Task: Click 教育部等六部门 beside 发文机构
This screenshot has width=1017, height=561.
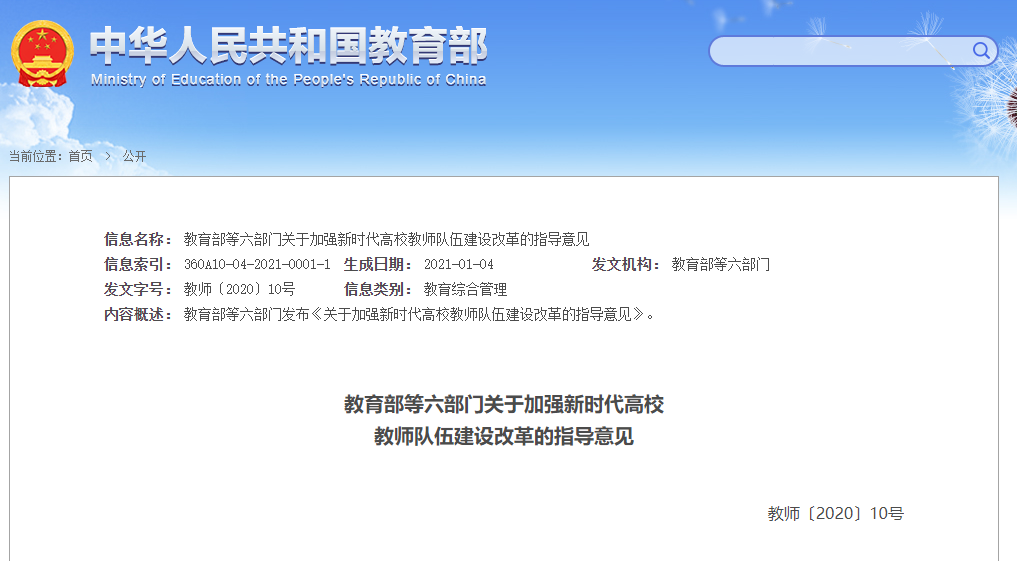Action: click(x=720, y=265)
